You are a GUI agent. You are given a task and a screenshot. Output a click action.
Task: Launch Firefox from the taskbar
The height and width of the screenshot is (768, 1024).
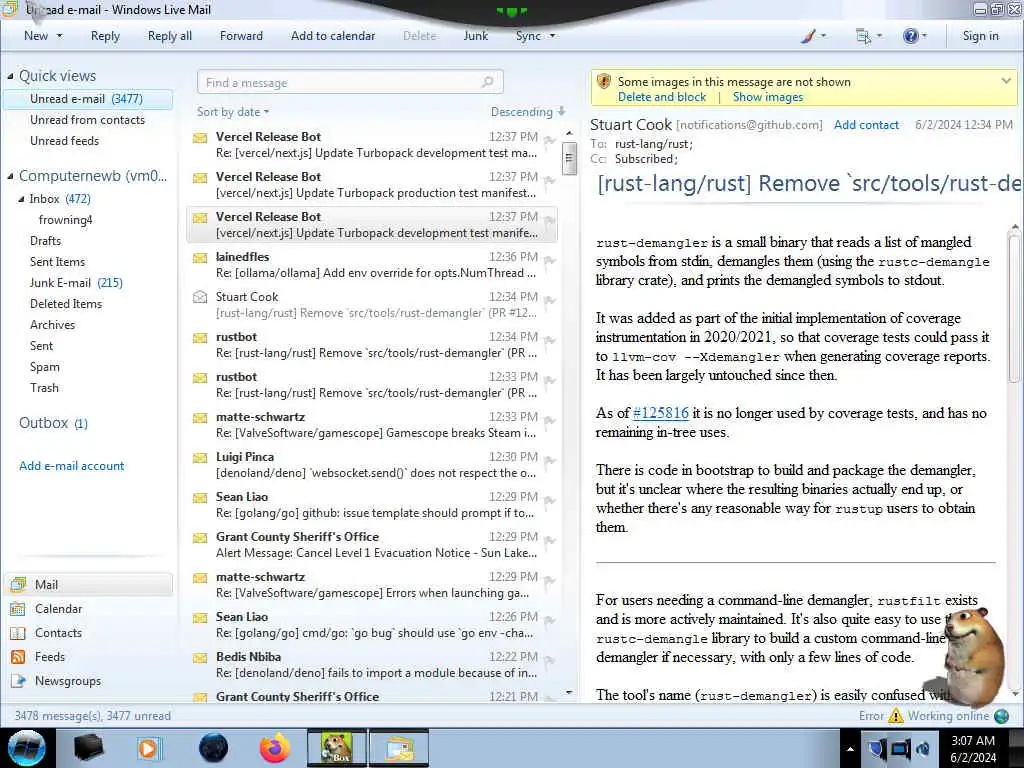click(274, 748)
